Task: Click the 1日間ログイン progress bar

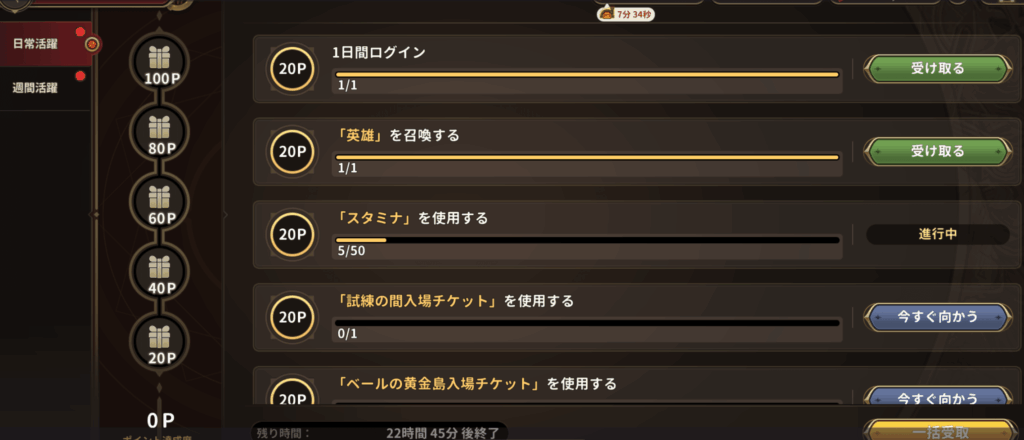Action: click(587, 74)
